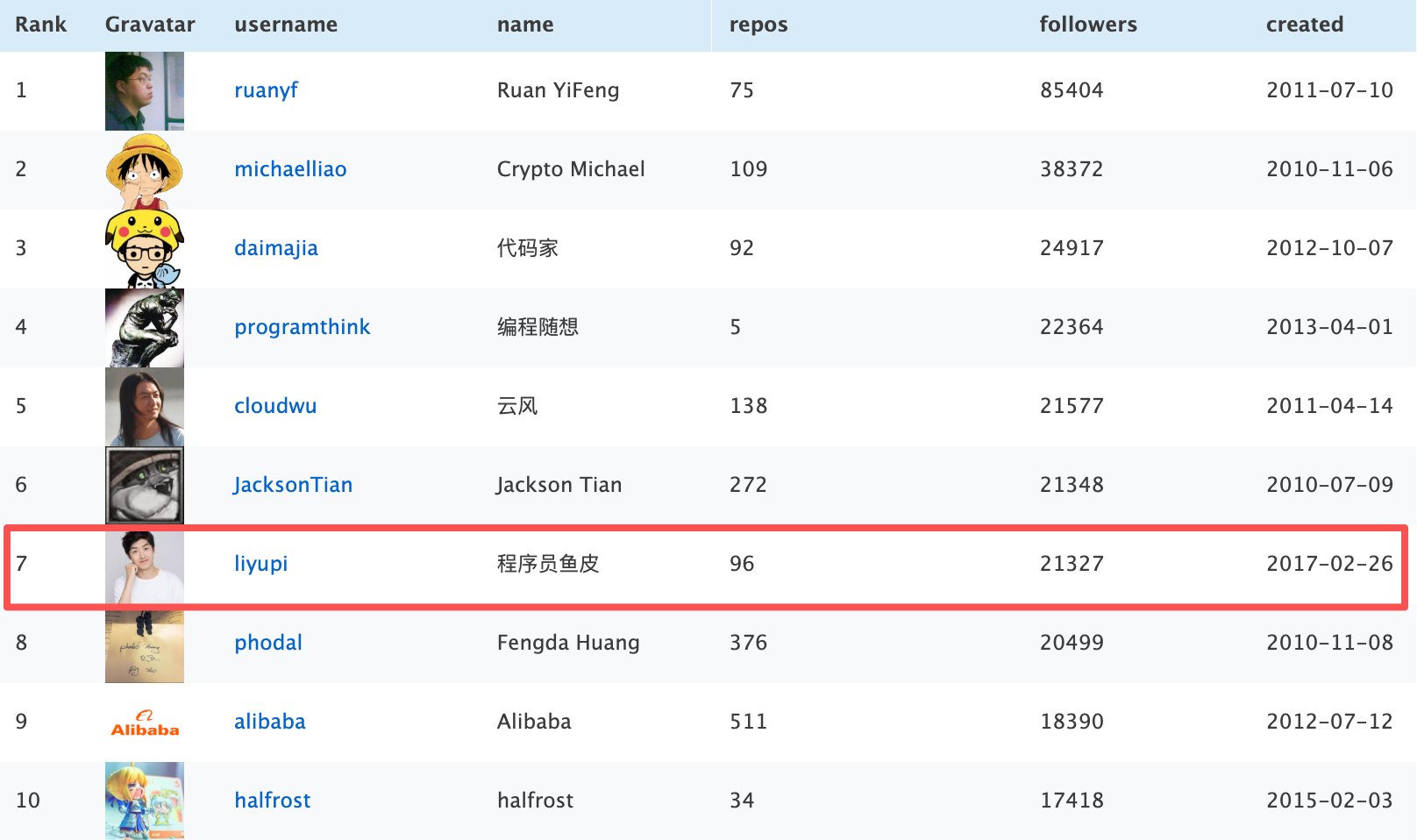Go to cloudwu's profile

[x=275, y=406]
